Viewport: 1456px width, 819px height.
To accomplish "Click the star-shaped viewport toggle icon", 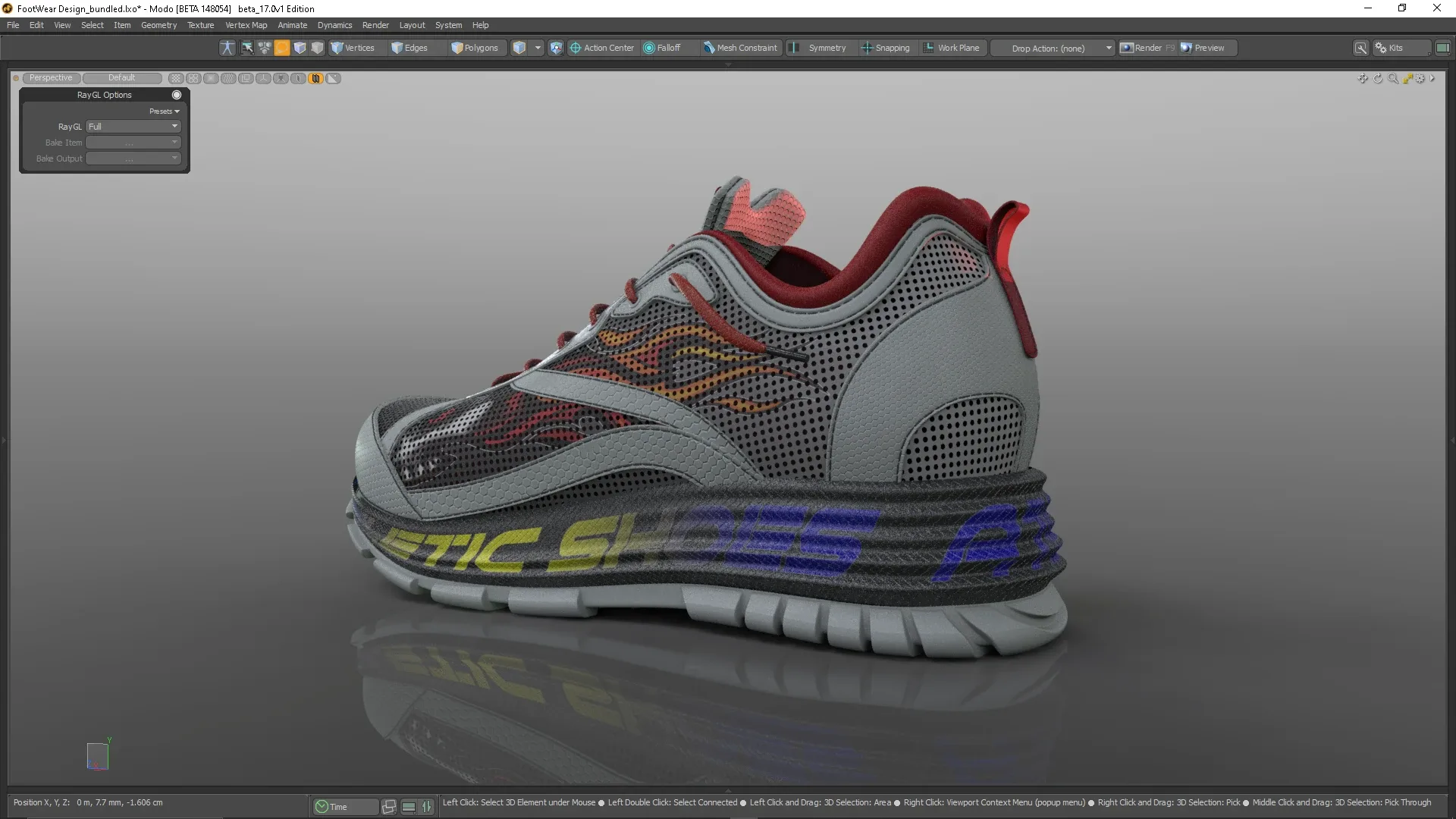I will 281,78.
